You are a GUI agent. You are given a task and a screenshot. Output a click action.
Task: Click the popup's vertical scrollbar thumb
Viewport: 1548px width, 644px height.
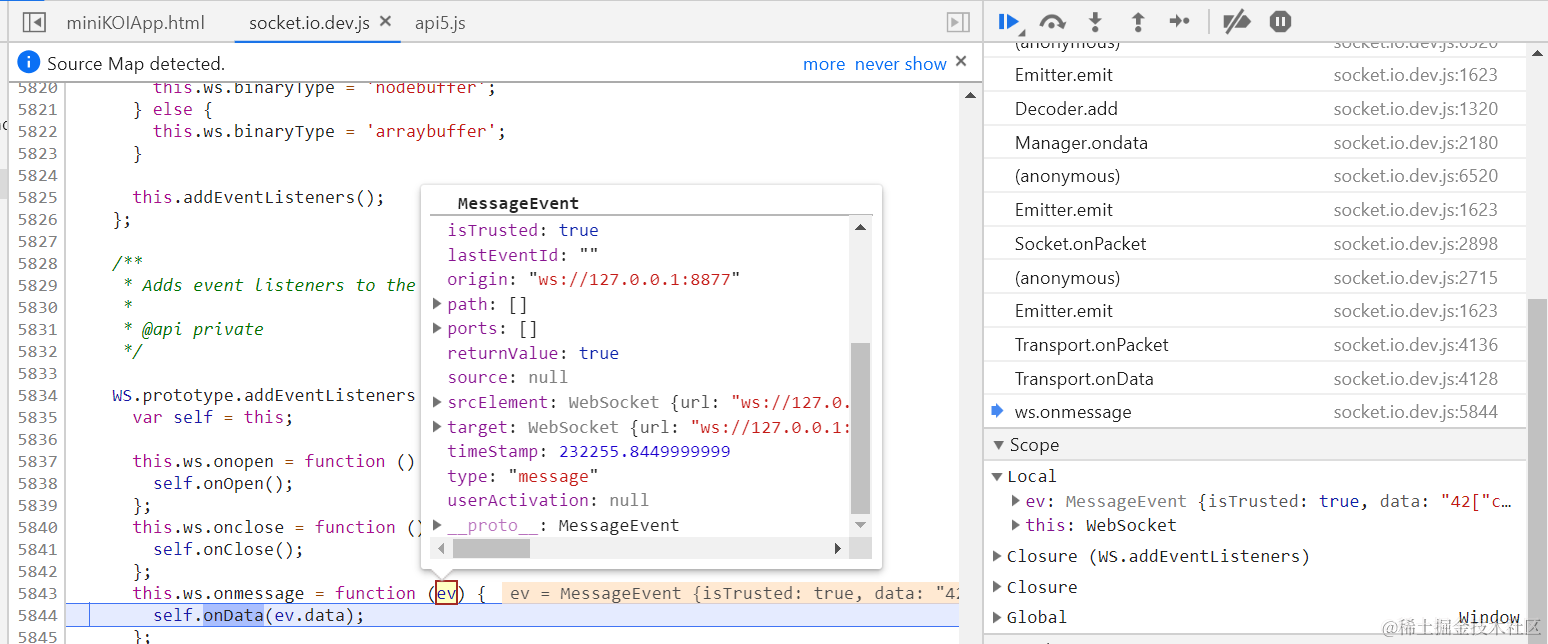[860, 428]
